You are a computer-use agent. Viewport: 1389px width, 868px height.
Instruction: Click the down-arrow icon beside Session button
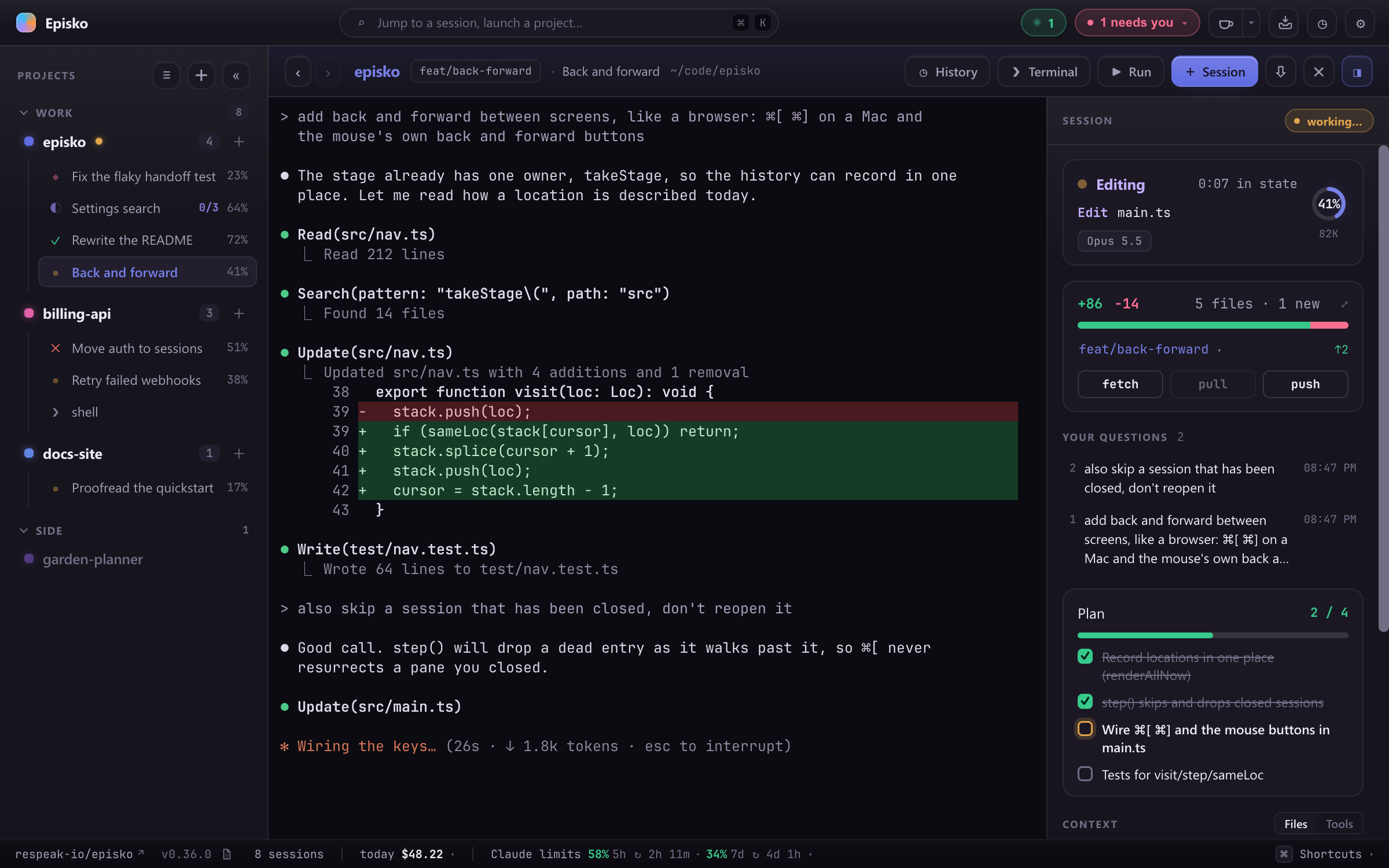point(1280,72)
